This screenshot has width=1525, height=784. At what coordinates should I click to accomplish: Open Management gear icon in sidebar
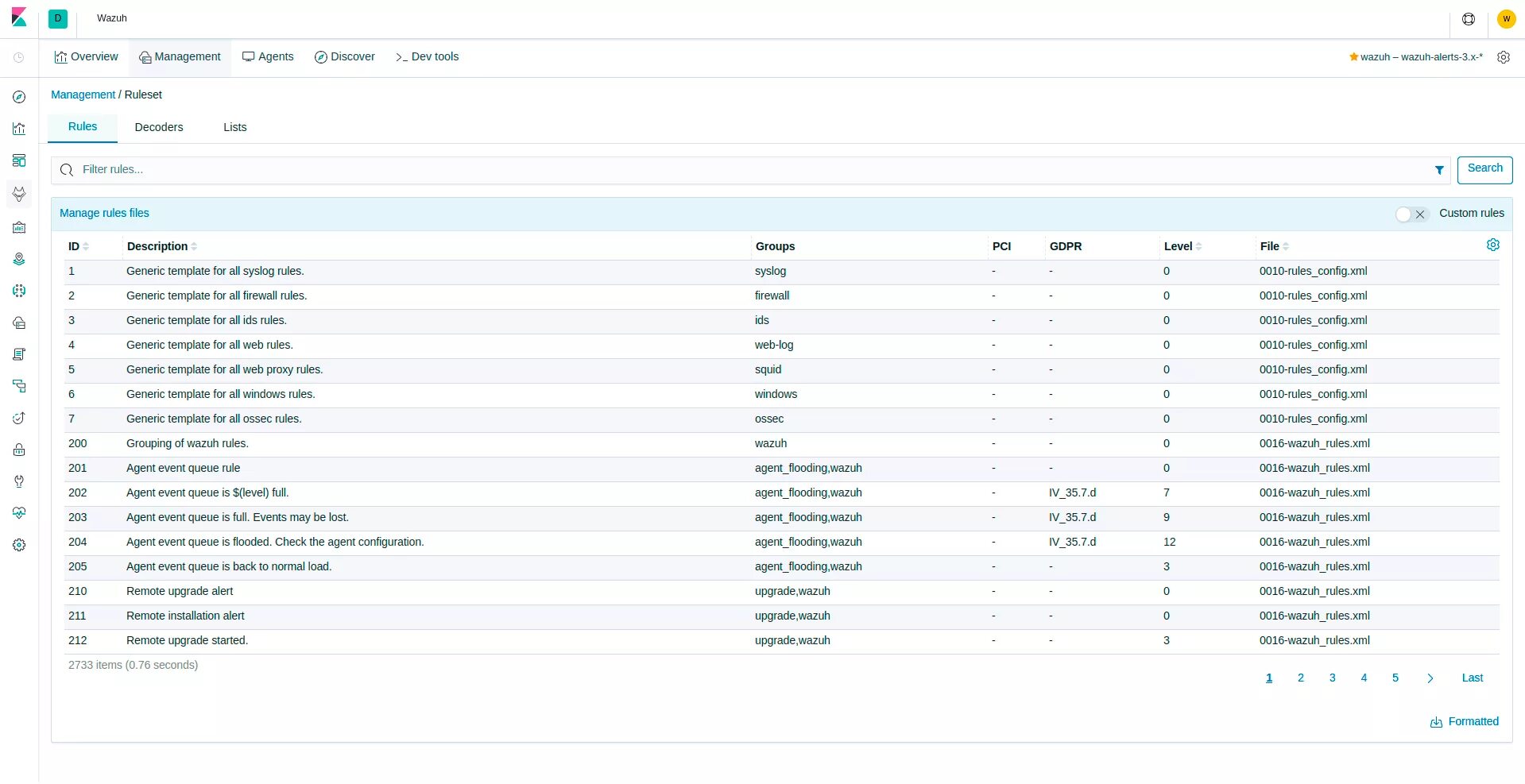[x=19, y=545]
